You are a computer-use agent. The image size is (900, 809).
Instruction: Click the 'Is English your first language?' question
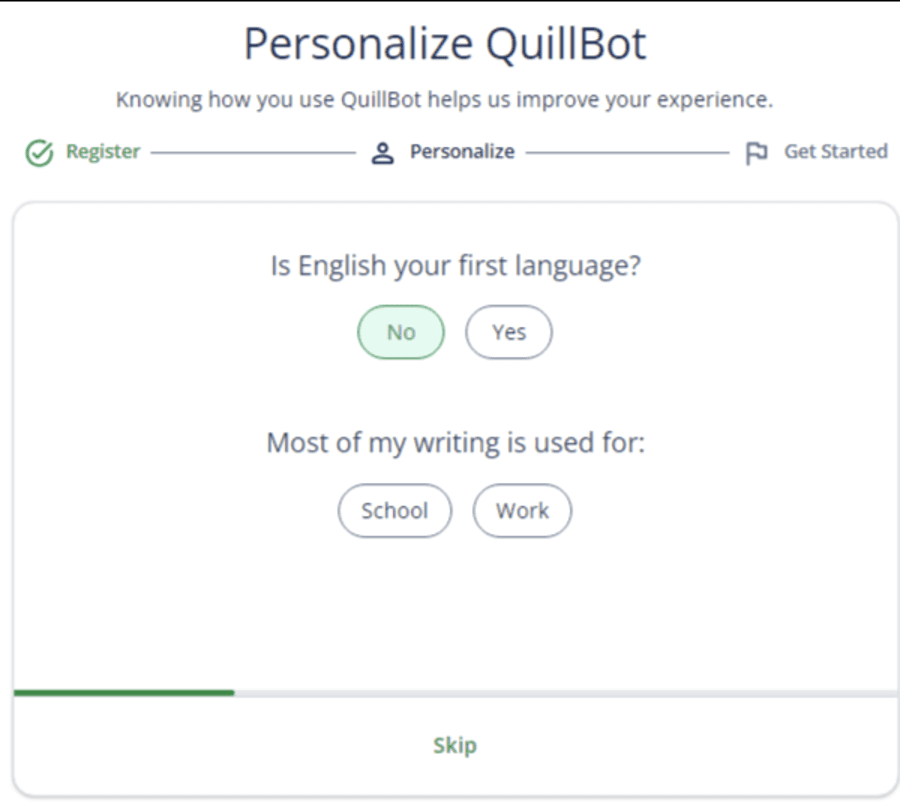coord(456,266)
